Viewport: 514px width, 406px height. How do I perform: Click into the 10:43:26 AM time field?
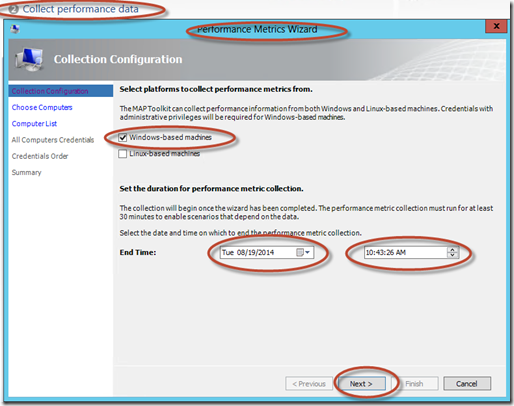coord(405,252)
